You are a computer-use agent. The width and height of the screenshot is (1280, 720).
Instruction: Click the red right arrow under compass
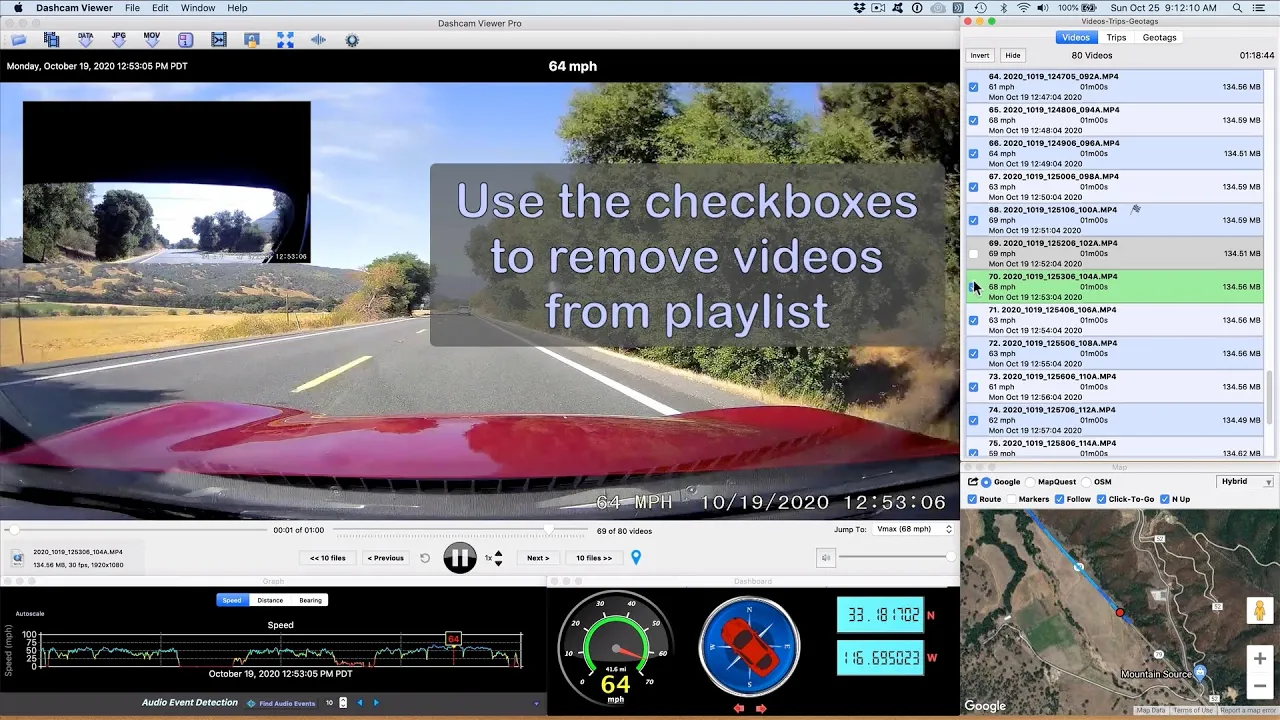click(x=761, y=708)
